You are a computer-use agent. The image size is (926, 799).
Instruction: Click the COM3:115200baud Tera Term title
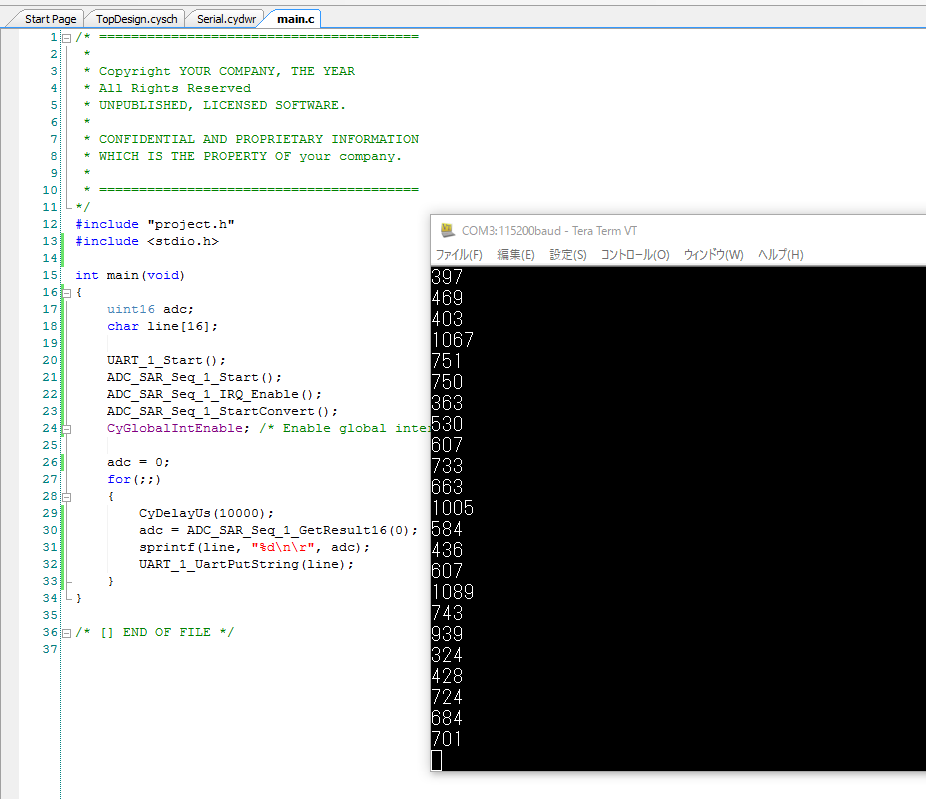(x=549, y=231)
